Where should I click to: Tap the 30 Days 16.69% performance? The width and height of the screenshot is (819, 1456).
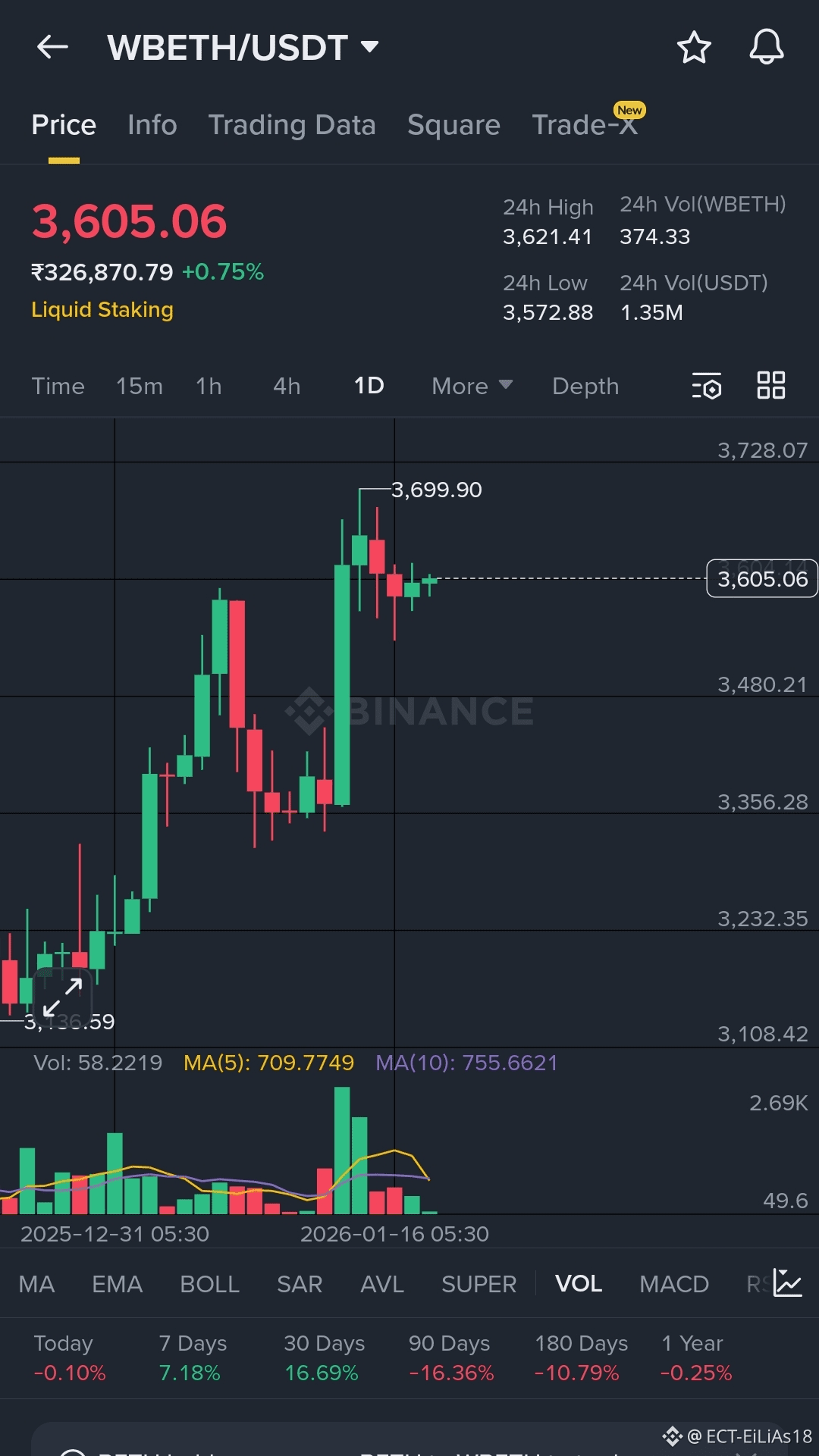pos(324,1357)
